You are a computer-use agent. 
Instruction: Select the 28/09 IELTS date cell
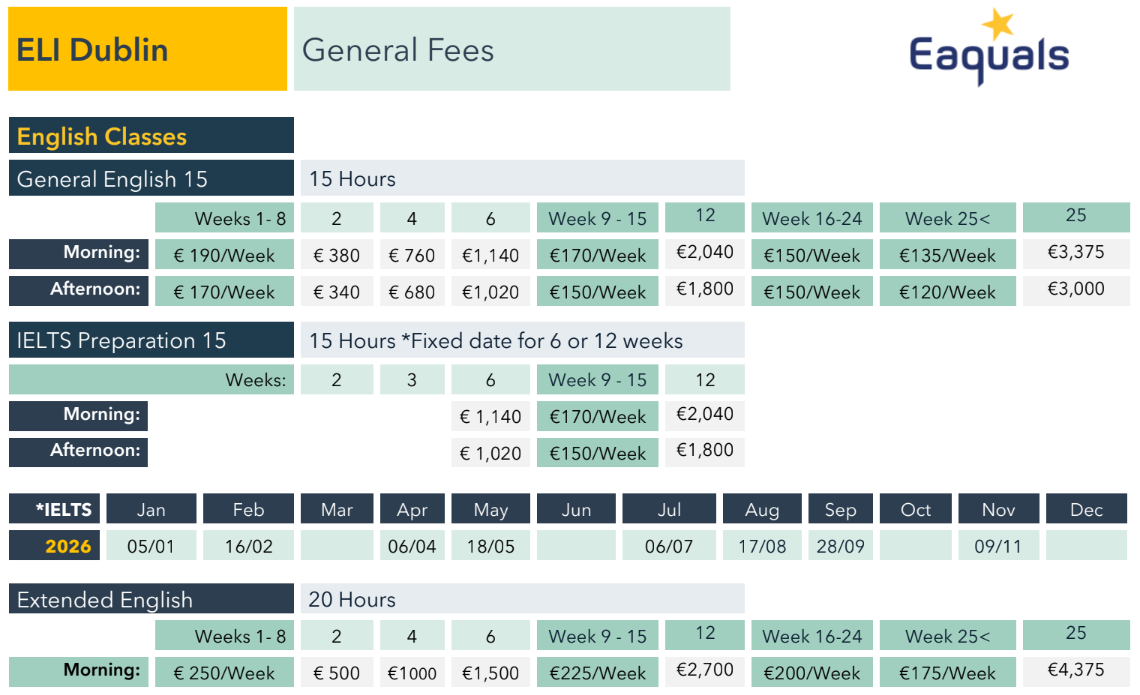(x=840, y=546)
